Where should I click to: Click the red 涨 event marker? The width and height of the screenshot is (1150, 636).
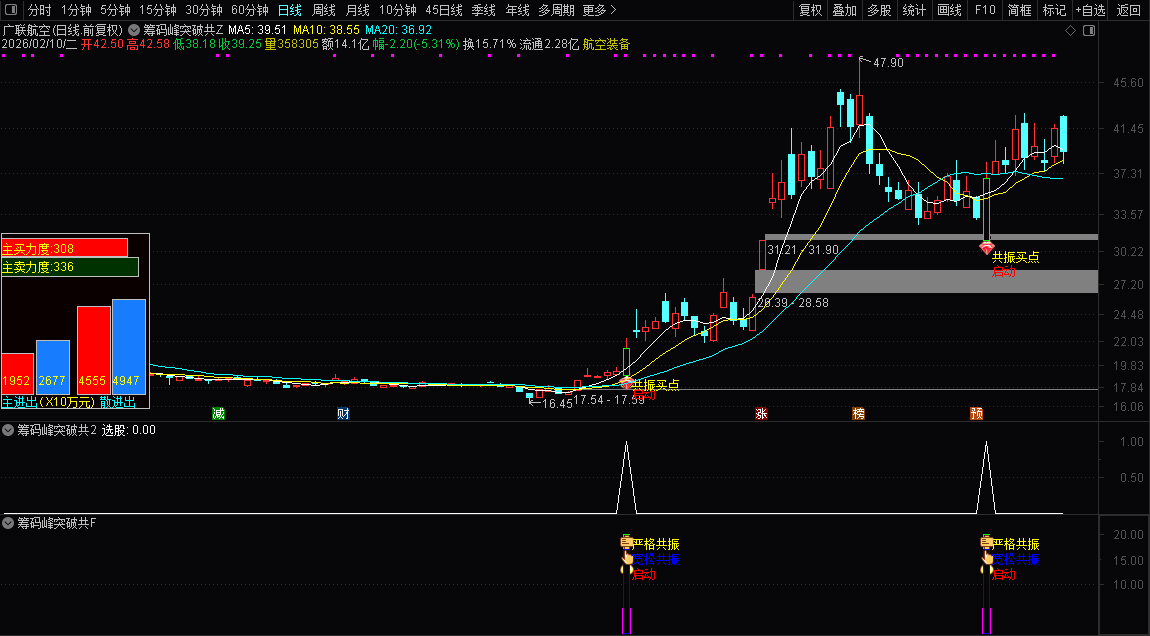coord(761,413)
